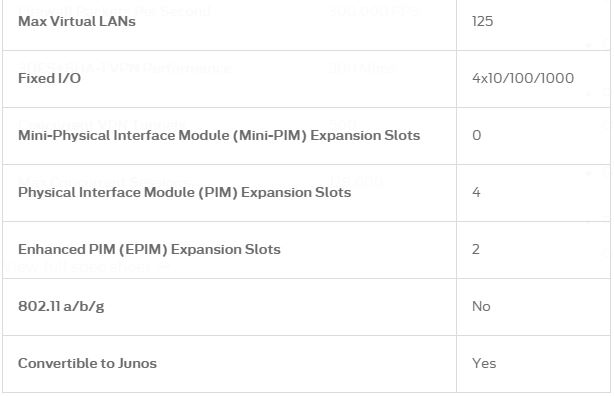Click the Max Virtual LANs label

[x=77, y=21]
